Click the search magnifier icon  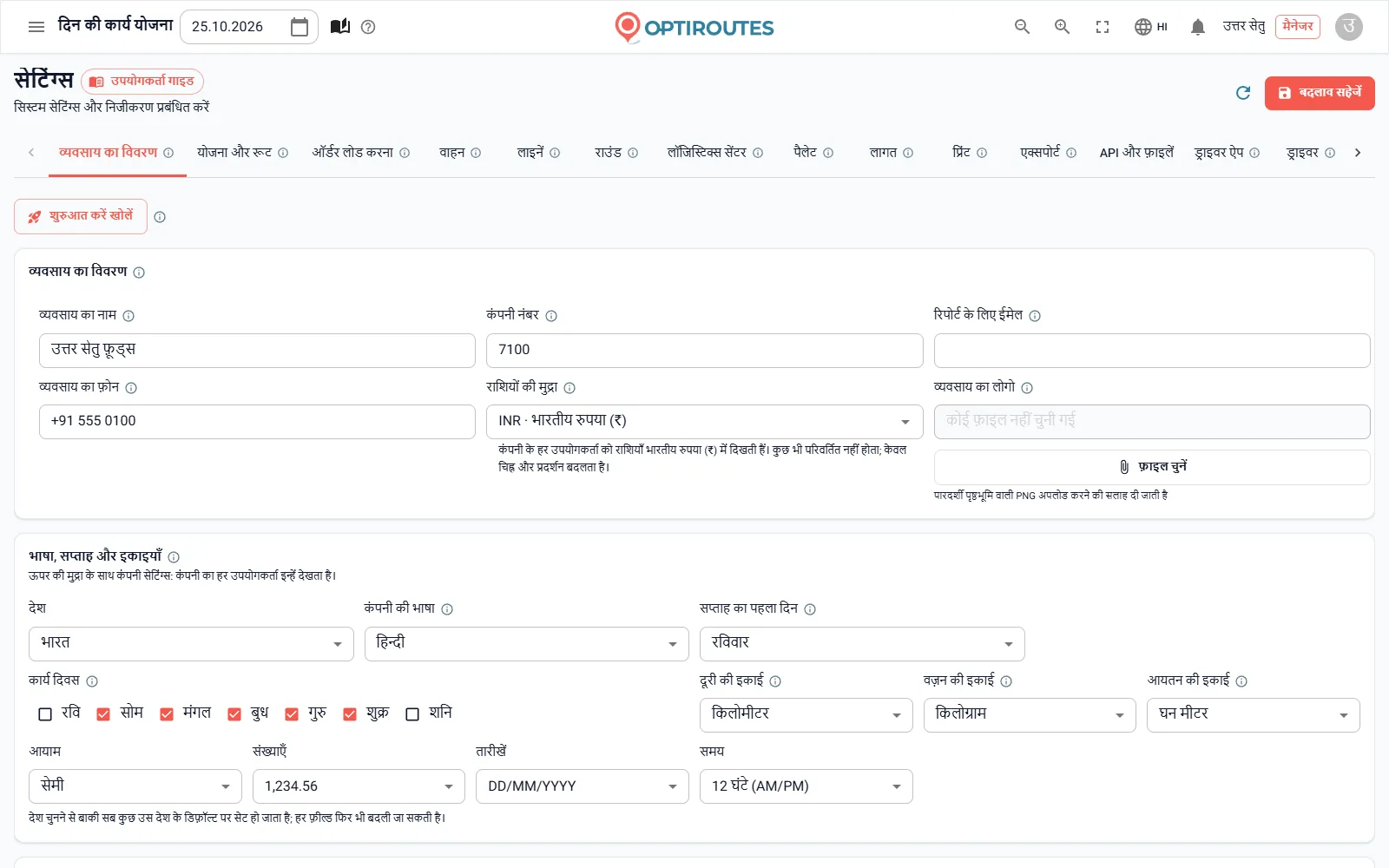coord(1022,27)
